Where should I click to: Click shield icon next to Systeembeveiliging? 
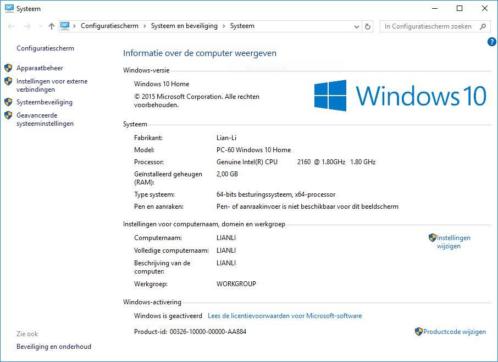tap(8, 102)
